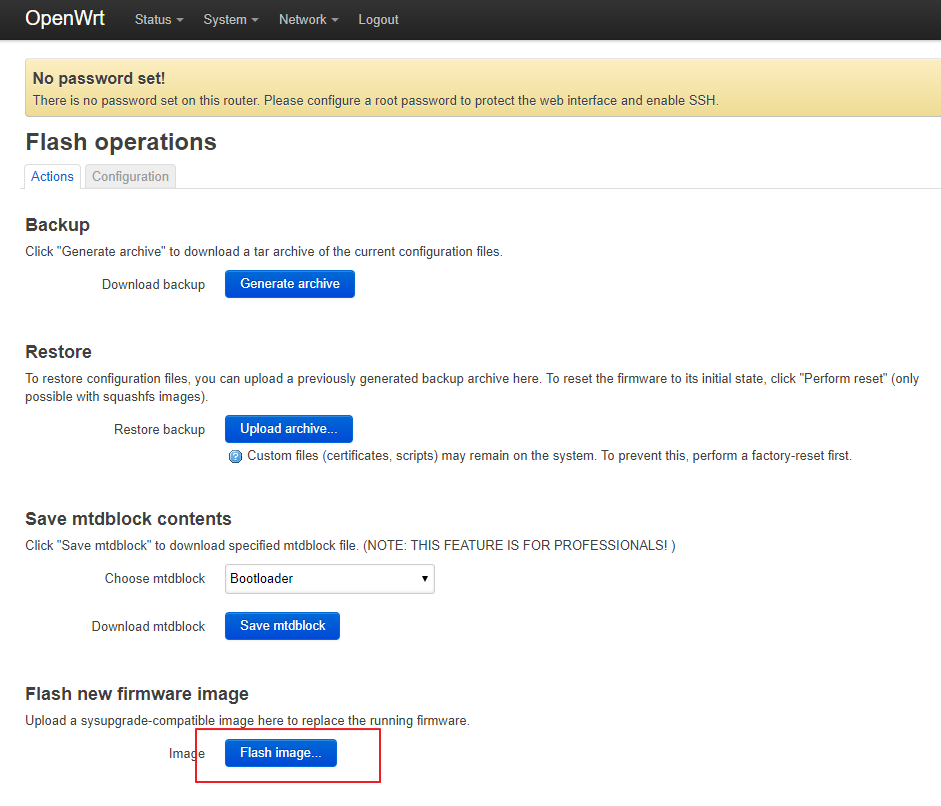Expand the Bootloader mtdblock dropdown
941x806 pixels.
click(330, 579)
